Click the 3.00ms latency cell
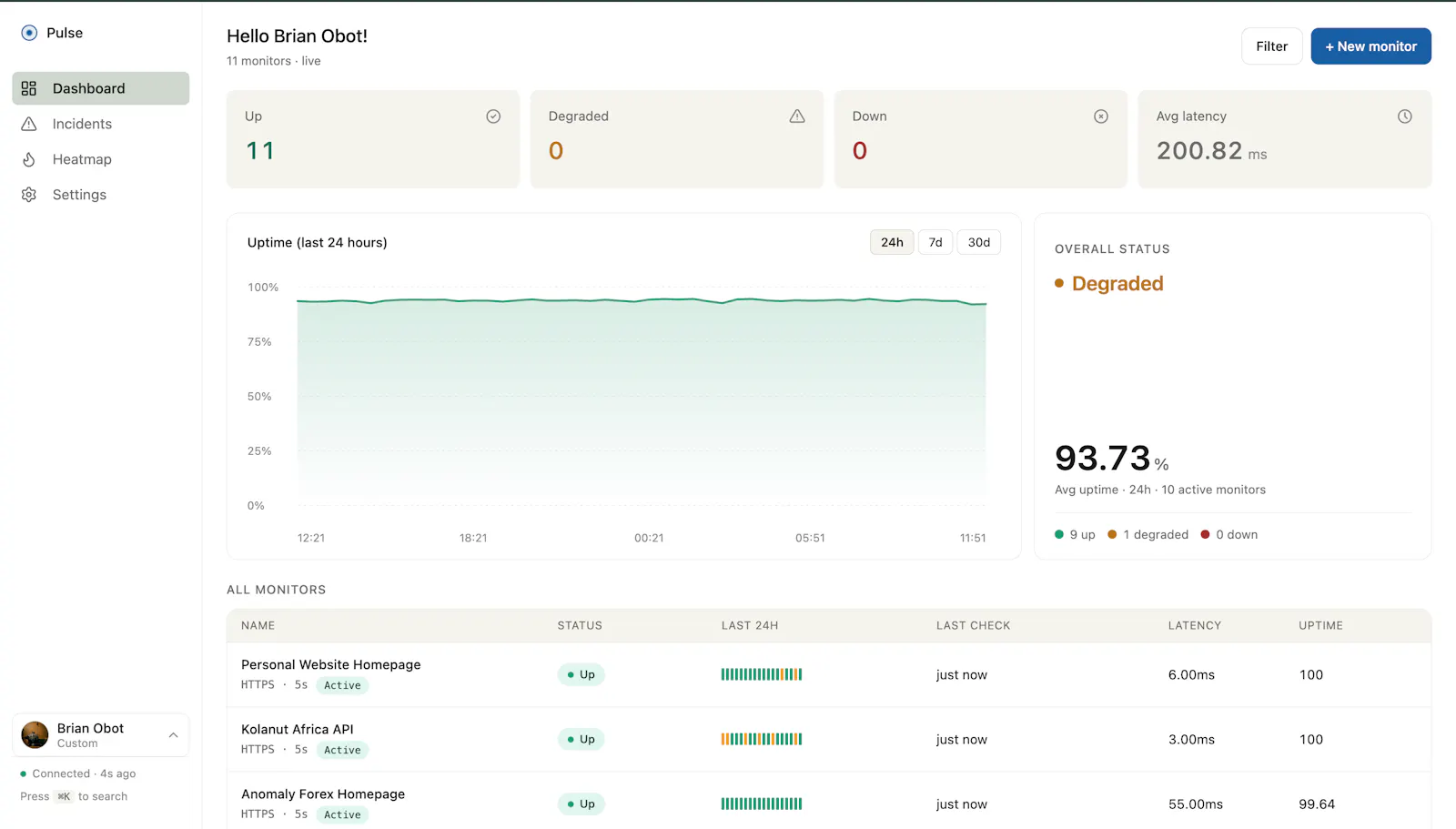This screenshot has width=1456, height=829. pyautogui.click(x=1191, y=739)
